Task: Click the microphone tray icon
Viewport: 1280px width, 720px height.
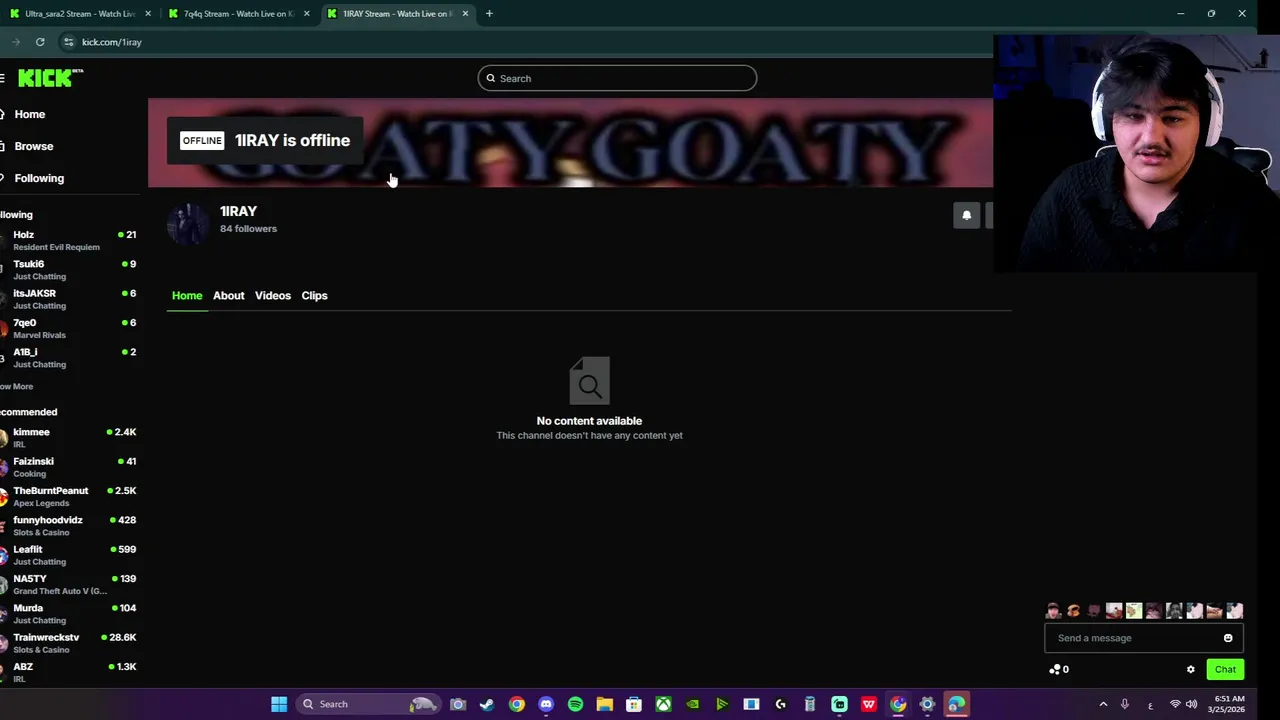Action: coord(1125,704)
